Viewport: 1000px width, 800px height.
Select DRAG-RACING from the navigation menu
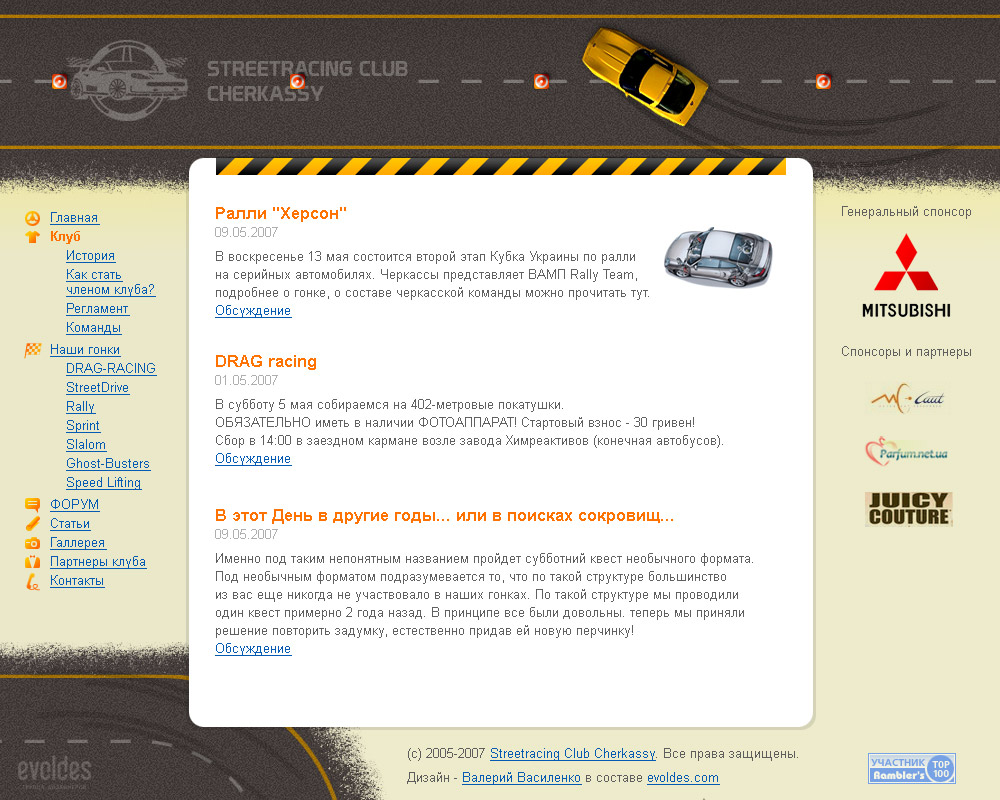pos(111,368)
